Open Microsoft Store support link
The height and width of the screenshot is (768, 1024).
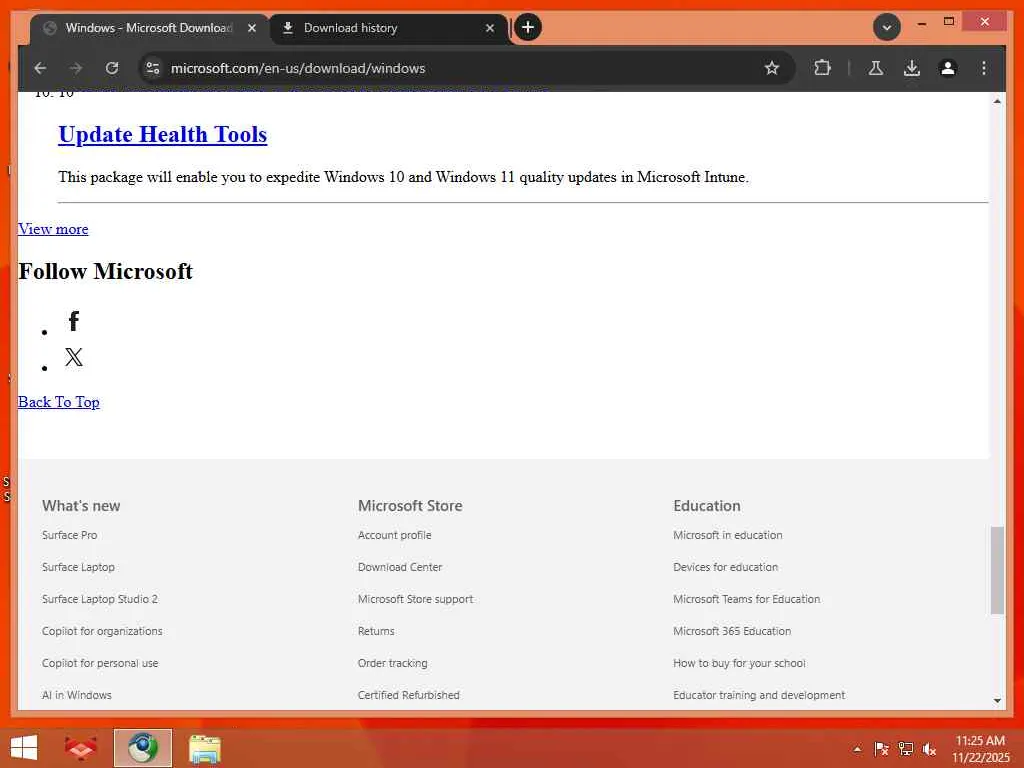415,599
